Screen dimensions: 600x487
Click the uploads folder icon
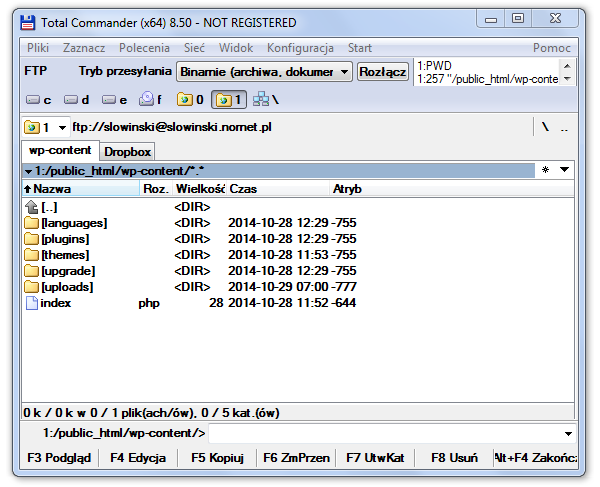[x=31, y=287]
